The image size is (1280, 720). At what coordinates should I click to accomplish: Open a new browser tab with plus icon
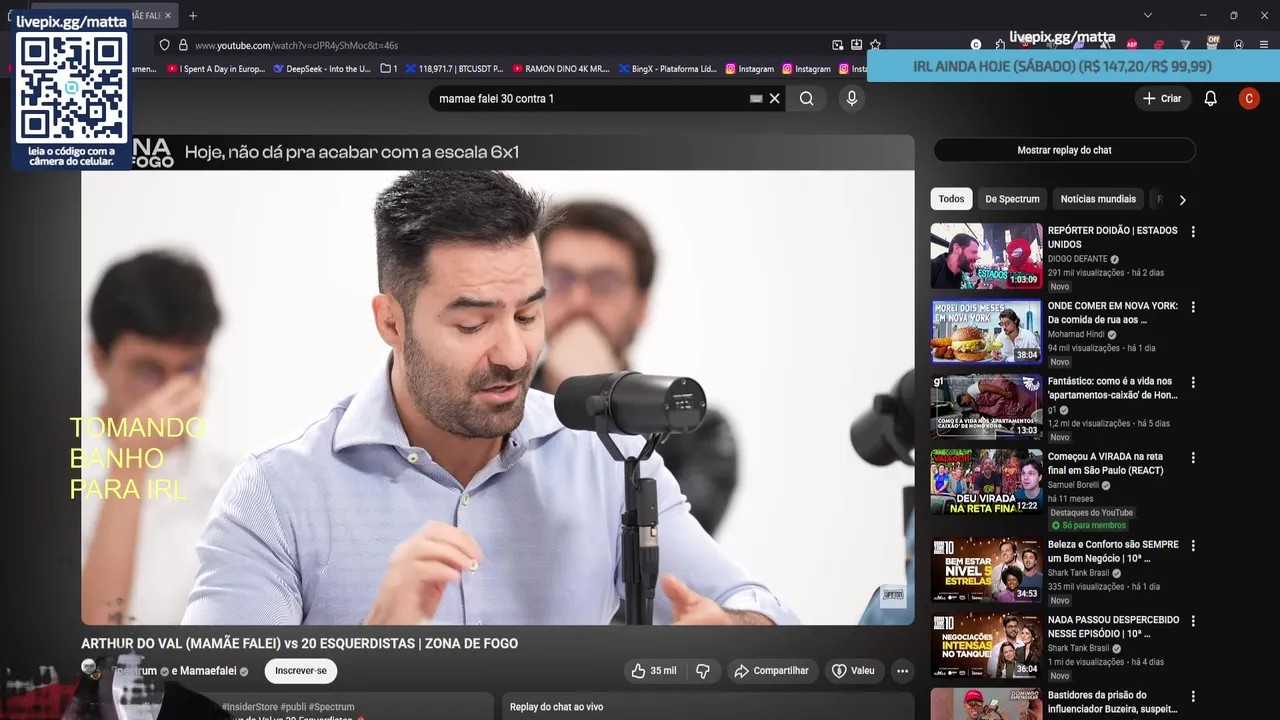pyautogui.click(x=193, y=15)
